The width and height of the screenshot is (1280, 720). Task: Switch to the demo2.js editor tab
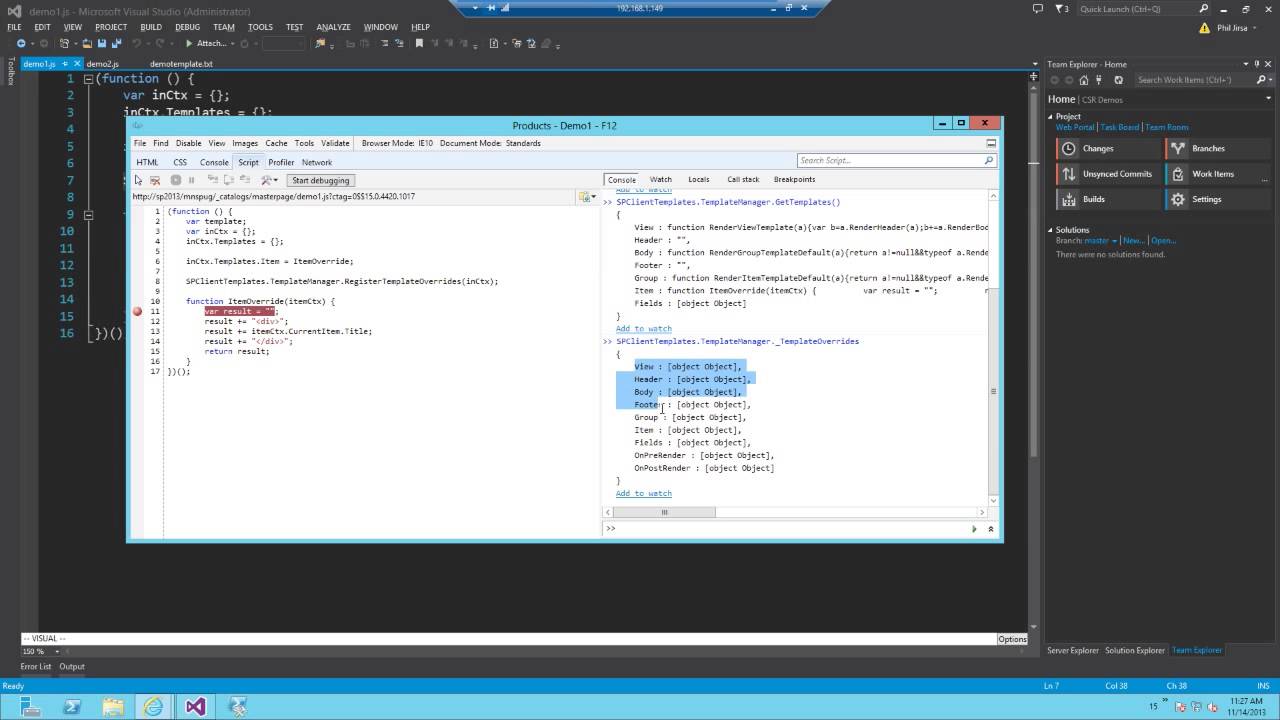[x=102, y=64]
